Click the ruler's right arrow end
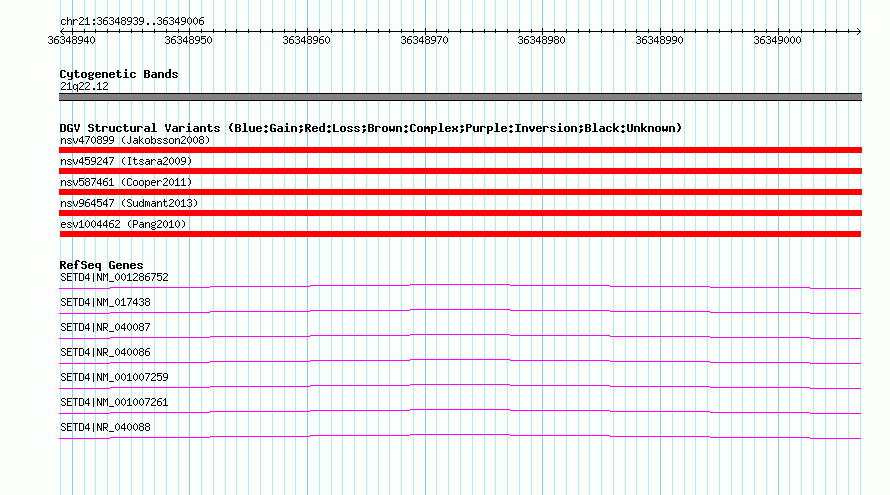The width and height of the screenshot is (890, 495). (858, 31)
